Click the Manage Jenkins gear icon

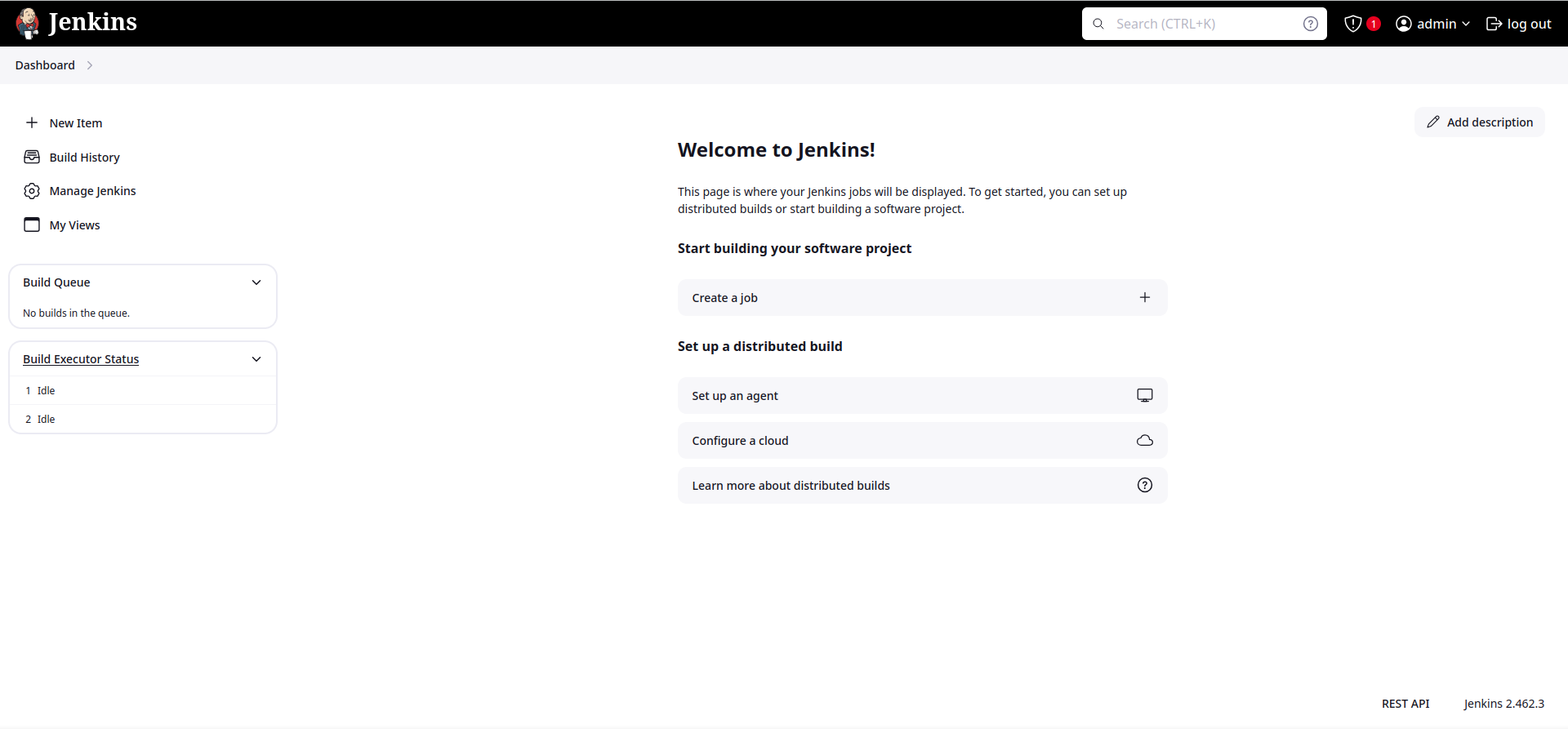pyautogui.click(x=32, y=191)
